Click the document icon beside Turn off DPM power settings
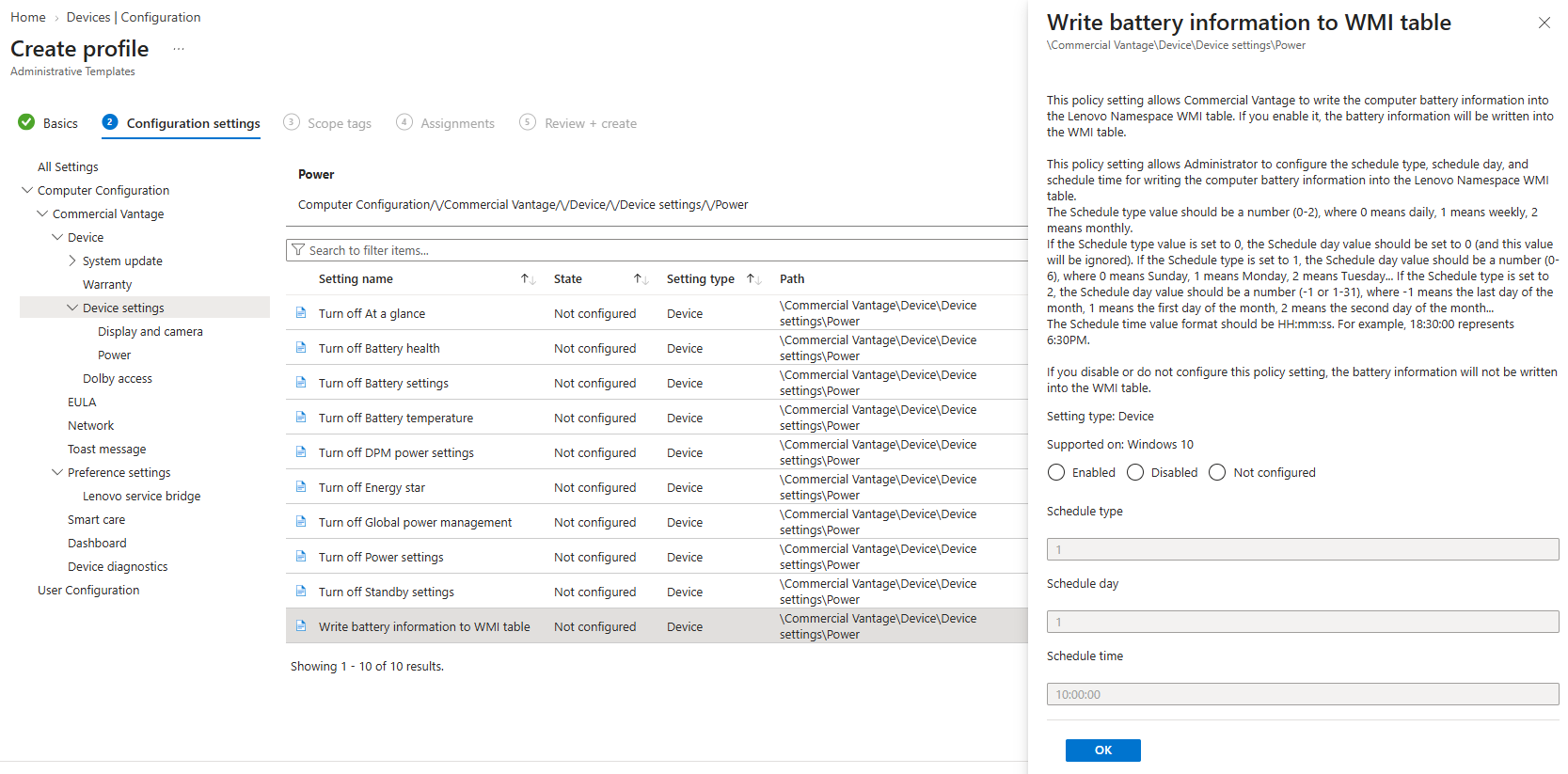This screenshot has width=1568, height=774. tap(301, 451)
